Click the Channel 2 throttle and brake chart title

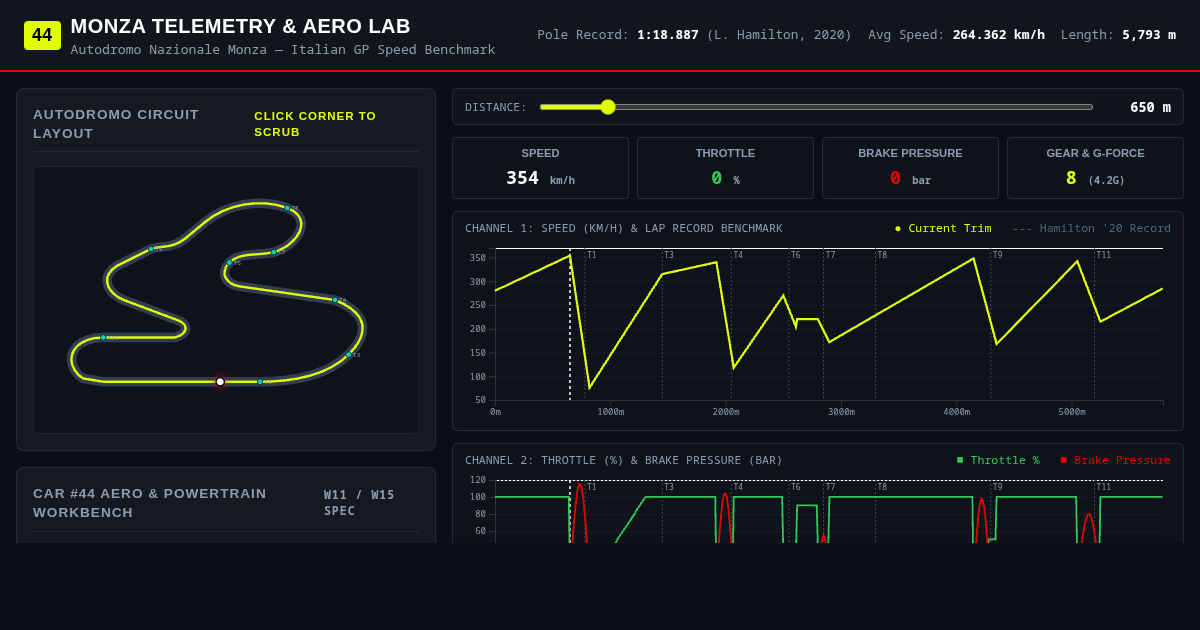pyautogui.click(x=623, y=460)
